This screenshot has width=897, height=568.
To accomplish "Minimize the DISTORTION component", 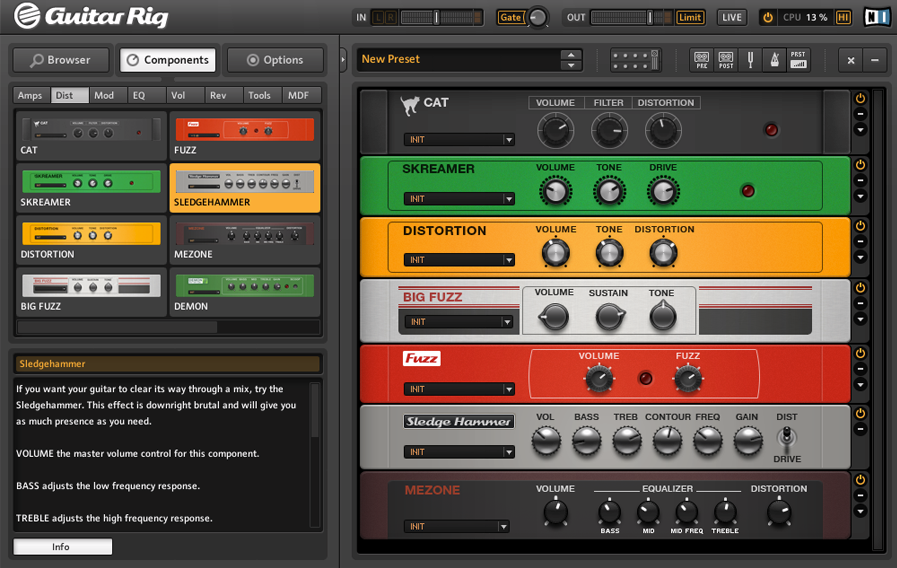I will pyautogui.click(x=860, y=241).
